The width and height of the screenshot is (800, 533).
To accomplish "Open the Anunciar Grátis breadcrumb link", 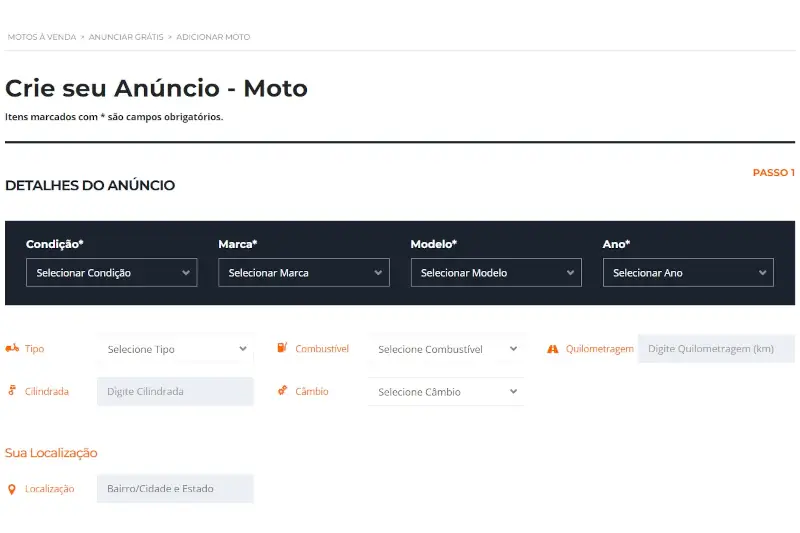I will tap(125, 37).
